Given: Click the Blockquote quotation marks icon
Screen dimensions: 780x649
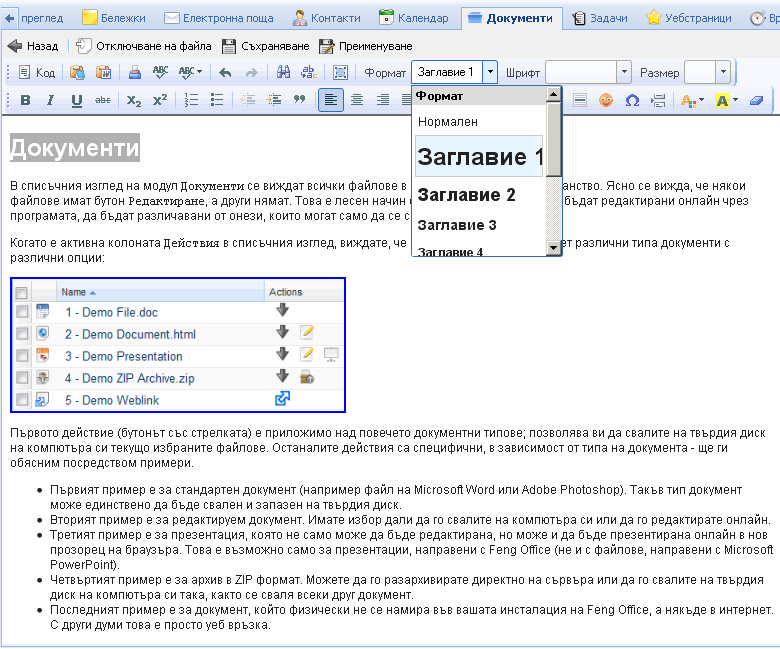Looking at the screenshot, I should point(298,100).
